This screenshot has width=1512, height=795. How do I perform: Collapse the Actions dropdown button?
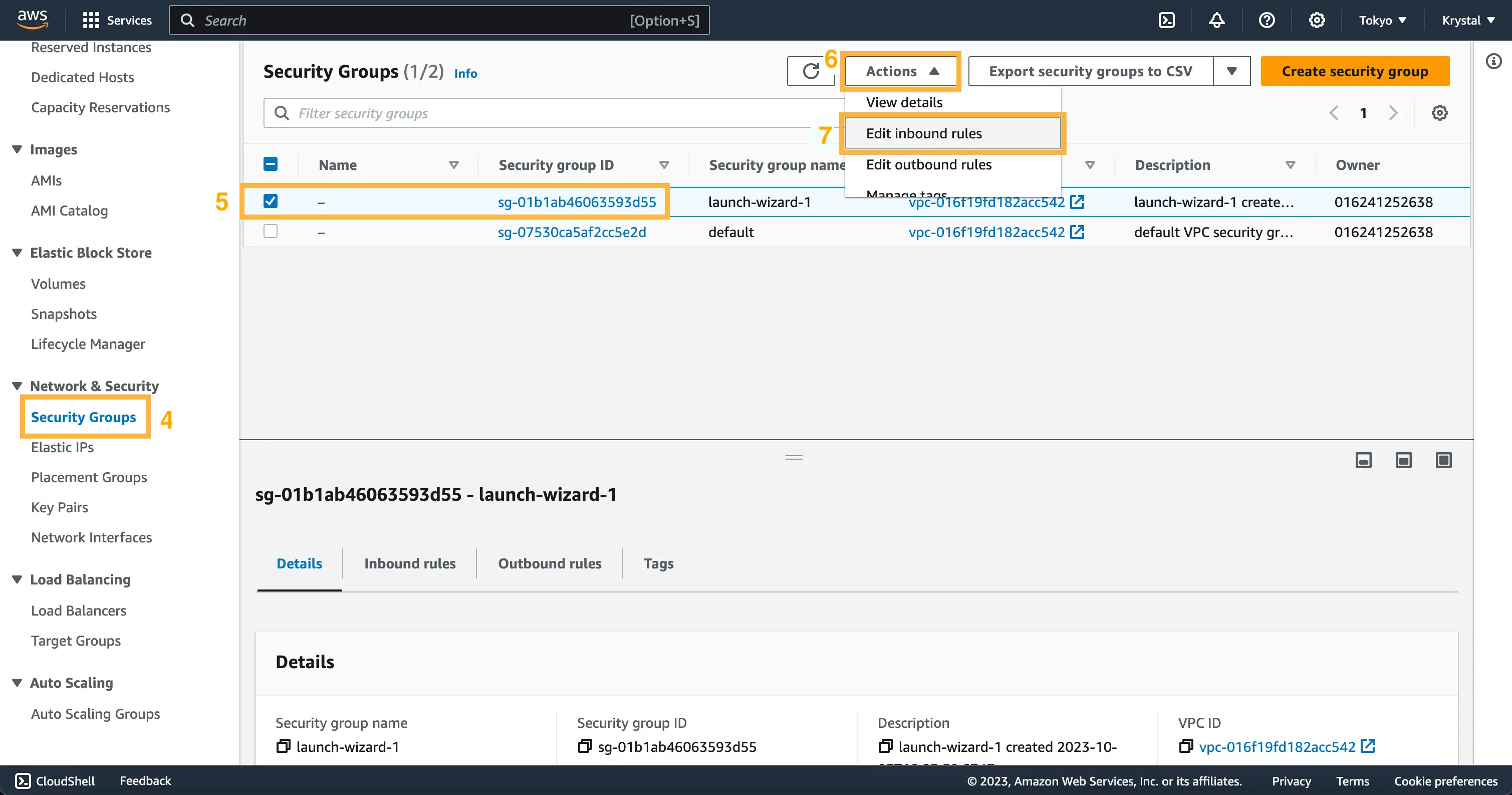coord(901,71)
